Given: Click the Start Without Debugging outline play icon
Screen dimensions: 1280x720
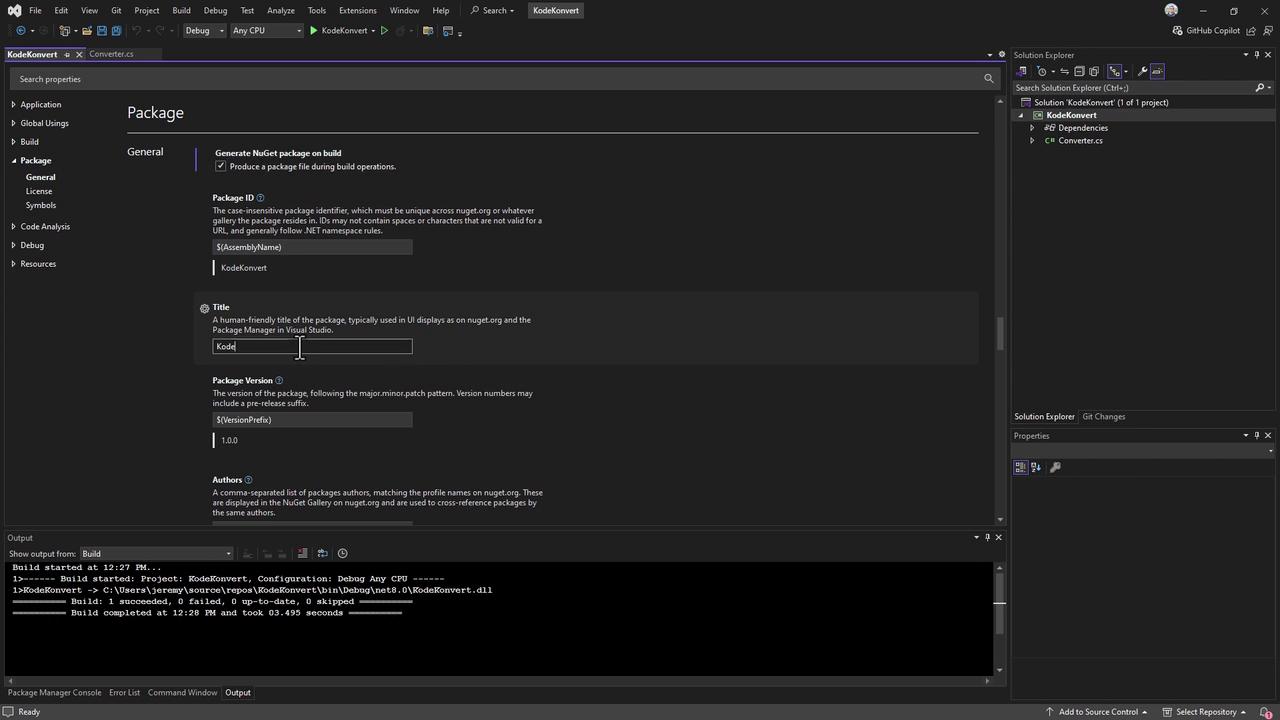Looking at the screenshot, I should pyautogui.click(x=384, y=31).
